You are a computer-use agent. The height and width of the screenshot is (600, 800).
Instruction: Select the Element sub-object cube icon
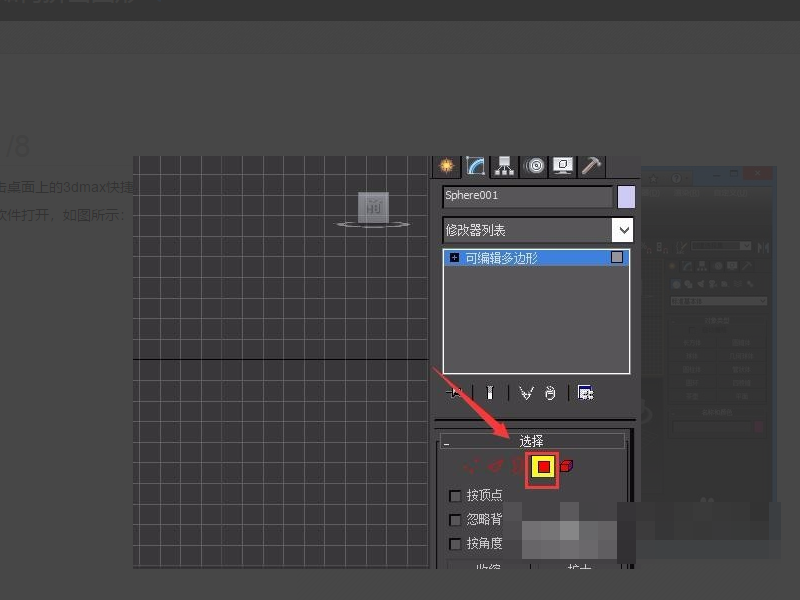[x=566, y=465]
